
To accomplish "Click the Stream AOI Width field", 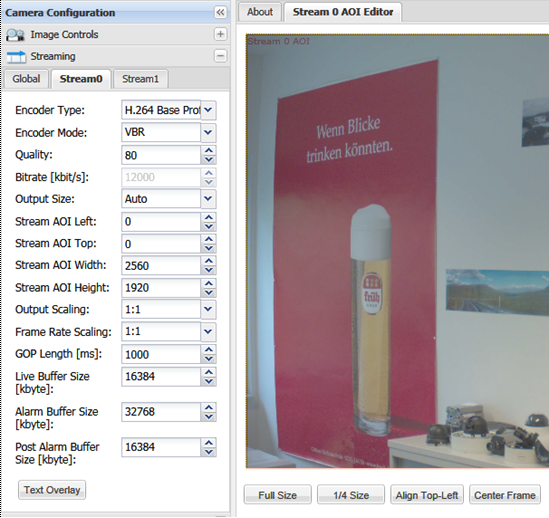I will [161, 265].
